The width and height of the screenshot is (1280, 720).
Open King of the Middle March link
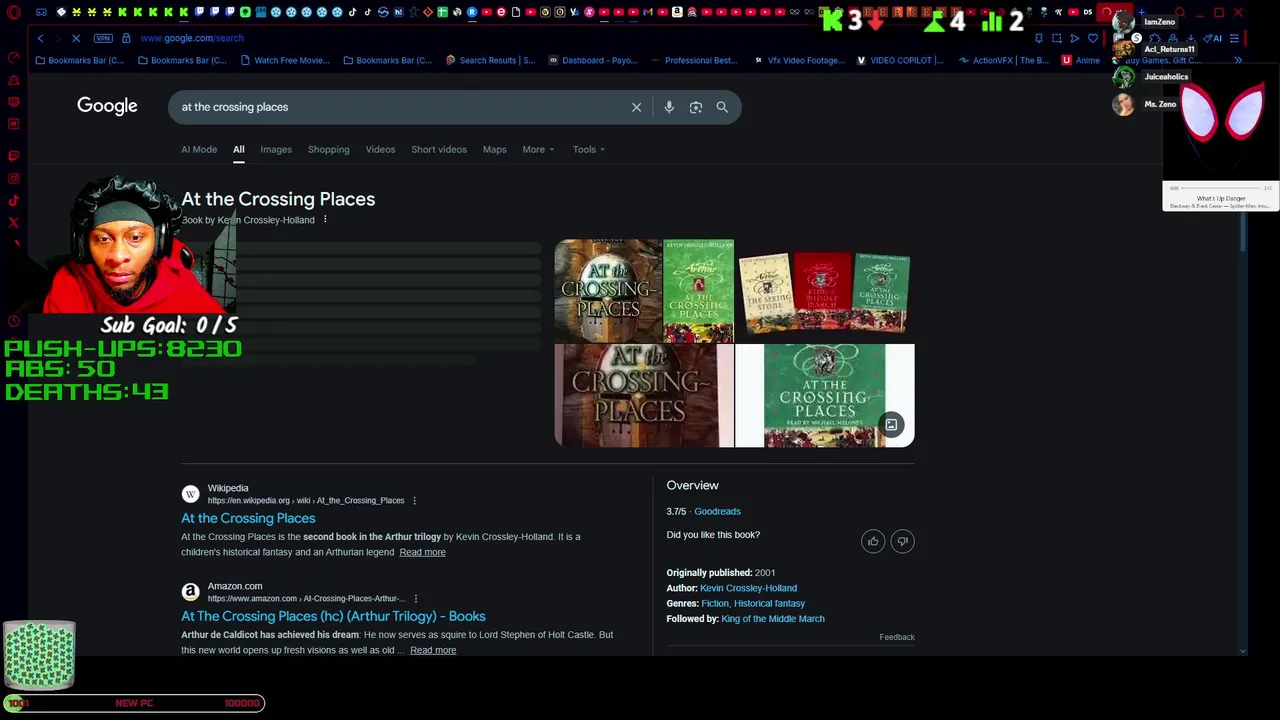click(773, 619)
